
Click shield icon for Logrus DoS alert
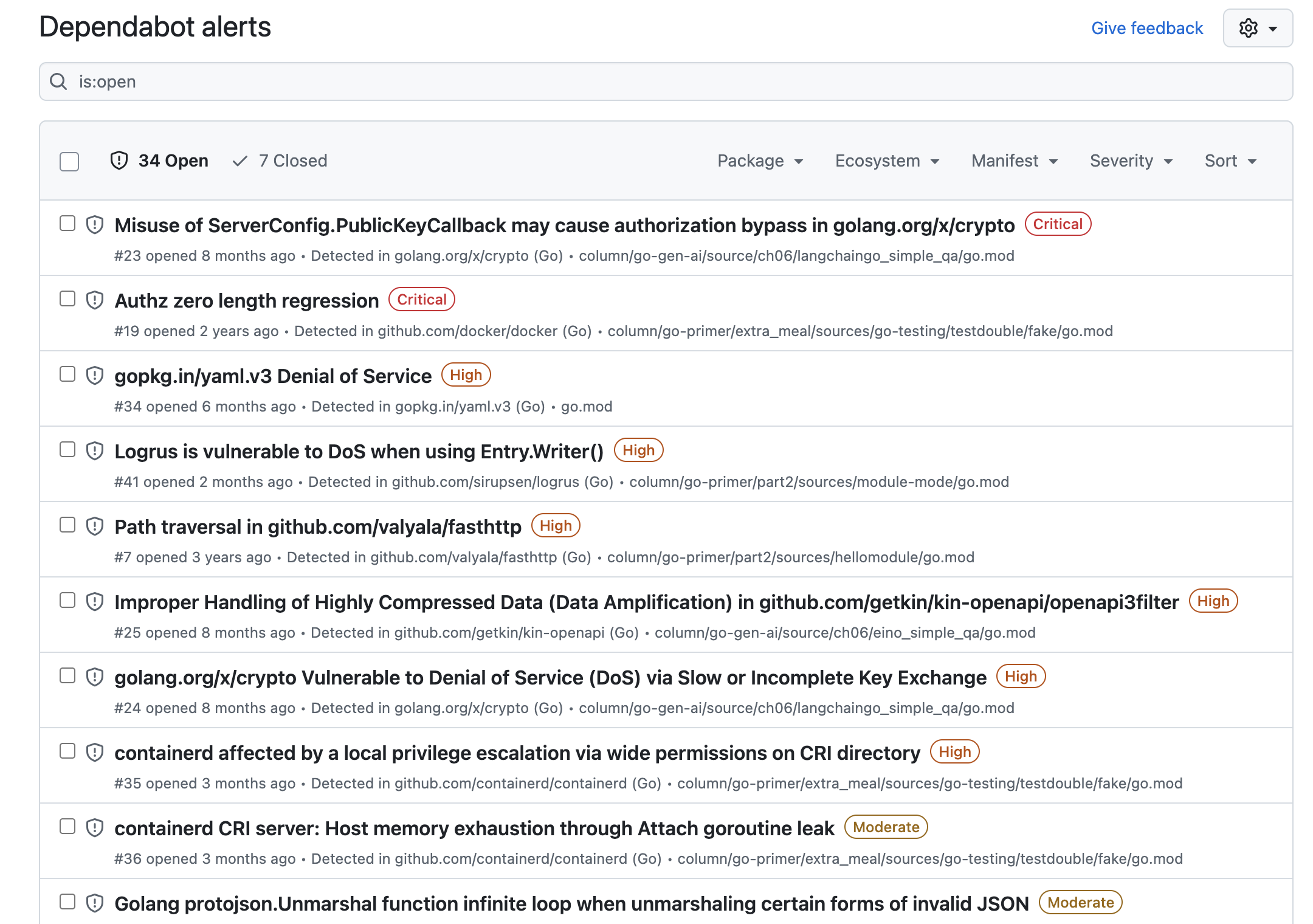[95, 451]
